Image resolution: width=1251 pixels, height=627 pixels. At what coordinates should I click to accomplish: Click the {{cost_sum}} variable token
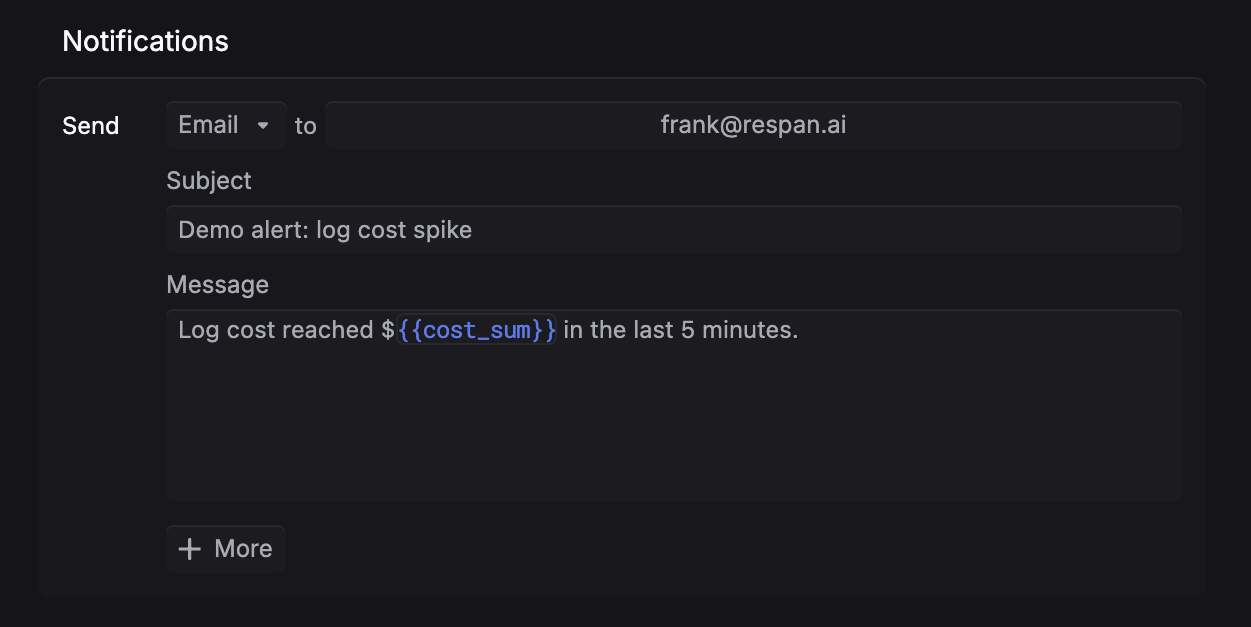coord(476,330)
